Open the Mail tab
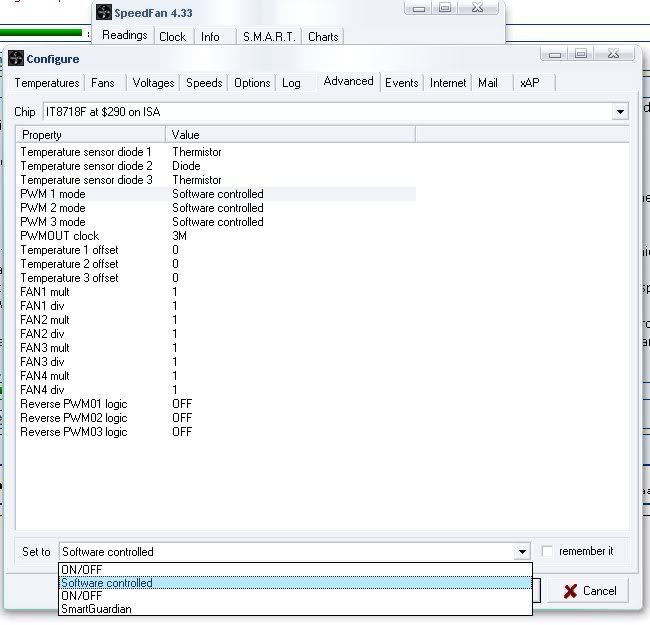650x625 pixels. (488, 83)
